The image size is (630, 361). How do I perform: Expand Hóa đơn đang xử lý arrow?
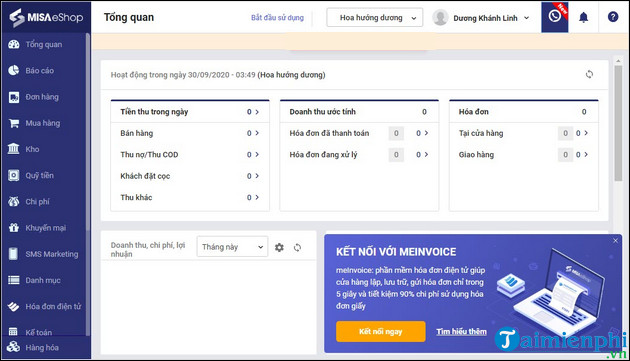(426, 154)
